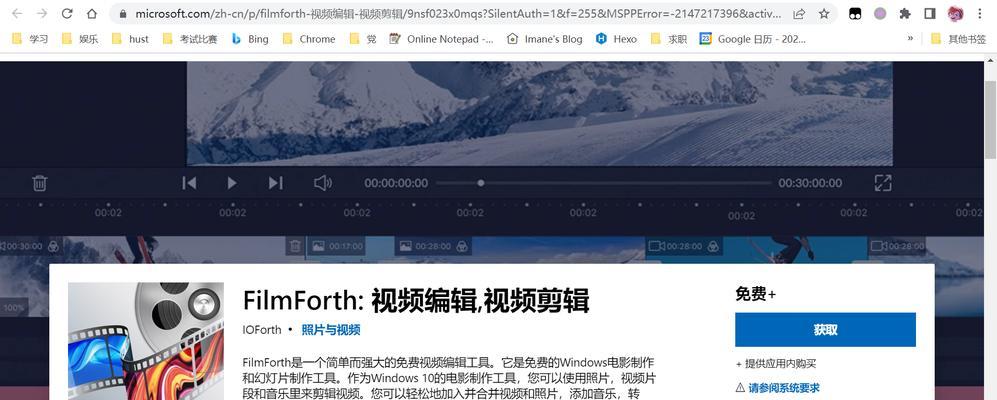Image resolution: width=997 pixels, height=400 pixels.
Task: Open Chrome's three-dot menu
Action: (x=980, y=13)
